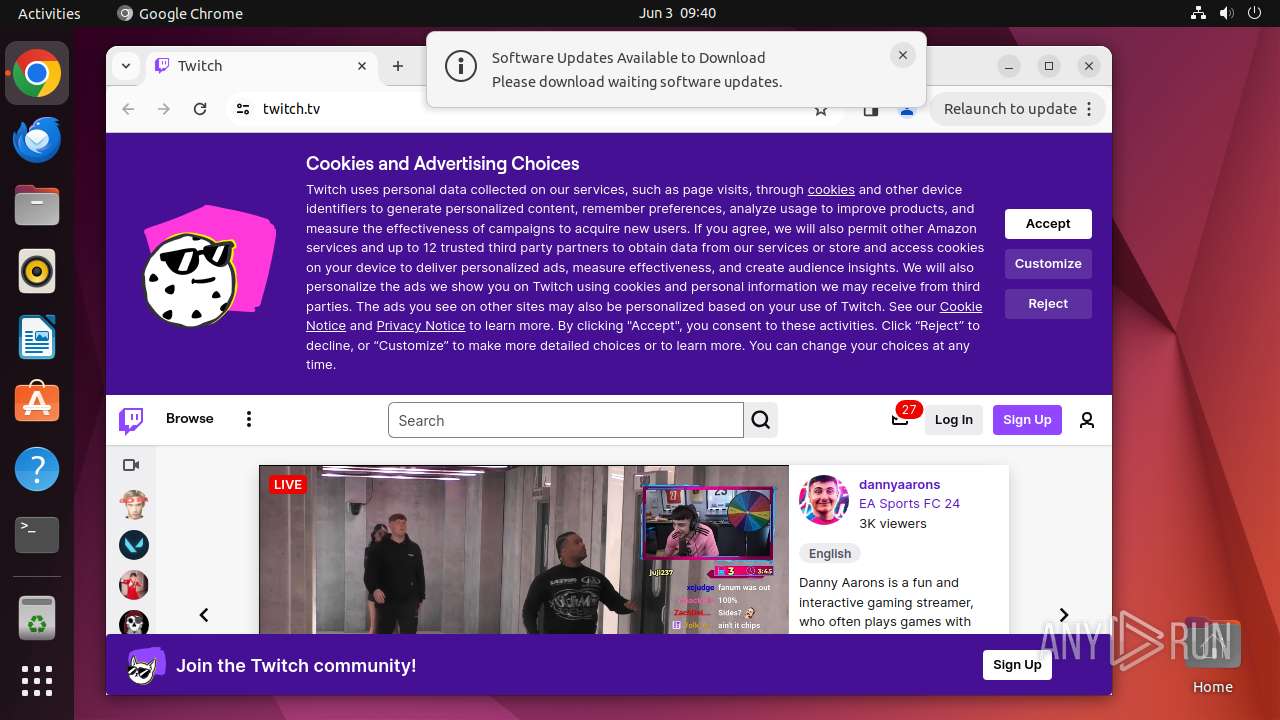Viewport: 1280px width, 720px height.
Task: Go forward in Chrome navigation
Action: 164,109
